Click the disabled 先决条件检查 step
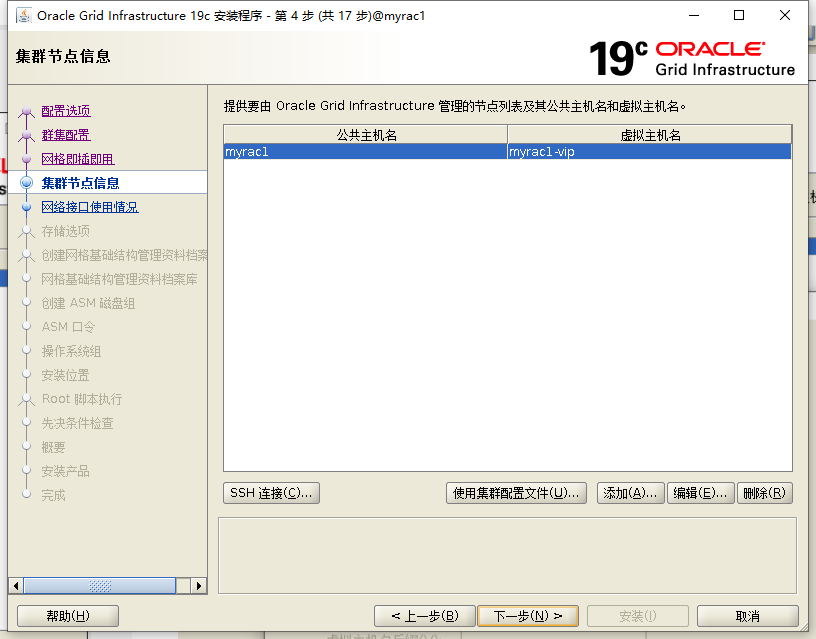816x639 pixels. [77, 423]
